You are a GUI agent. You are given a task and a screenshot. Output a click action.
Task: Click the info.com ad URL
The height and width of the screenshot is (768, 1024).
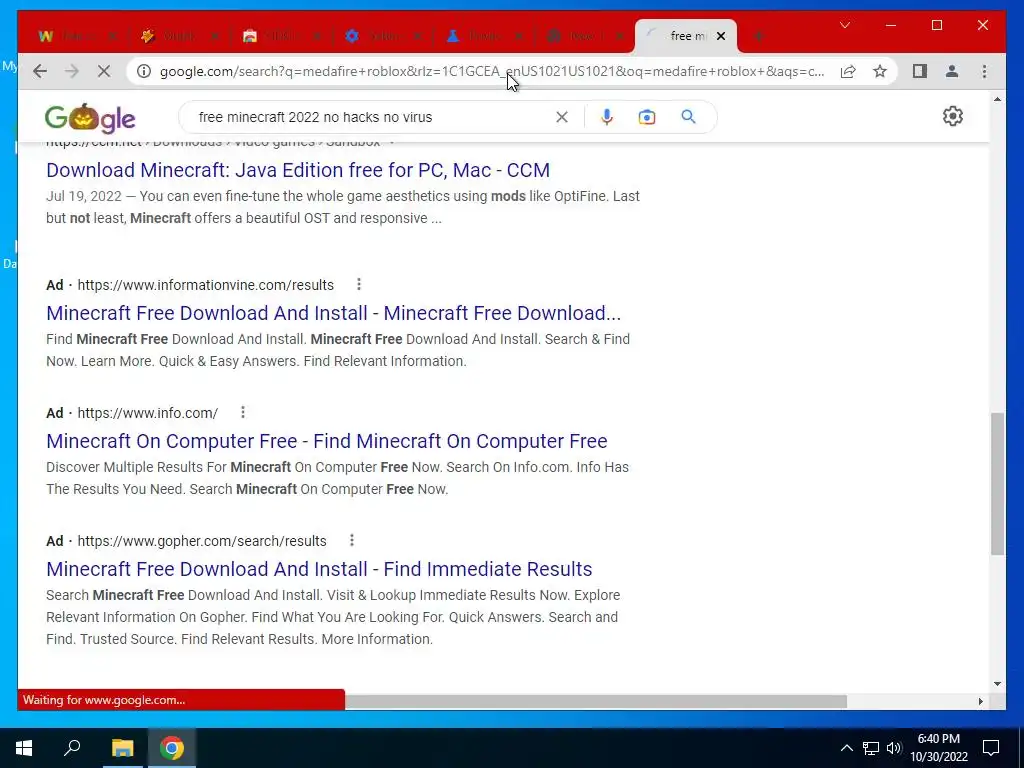point(148,413)
